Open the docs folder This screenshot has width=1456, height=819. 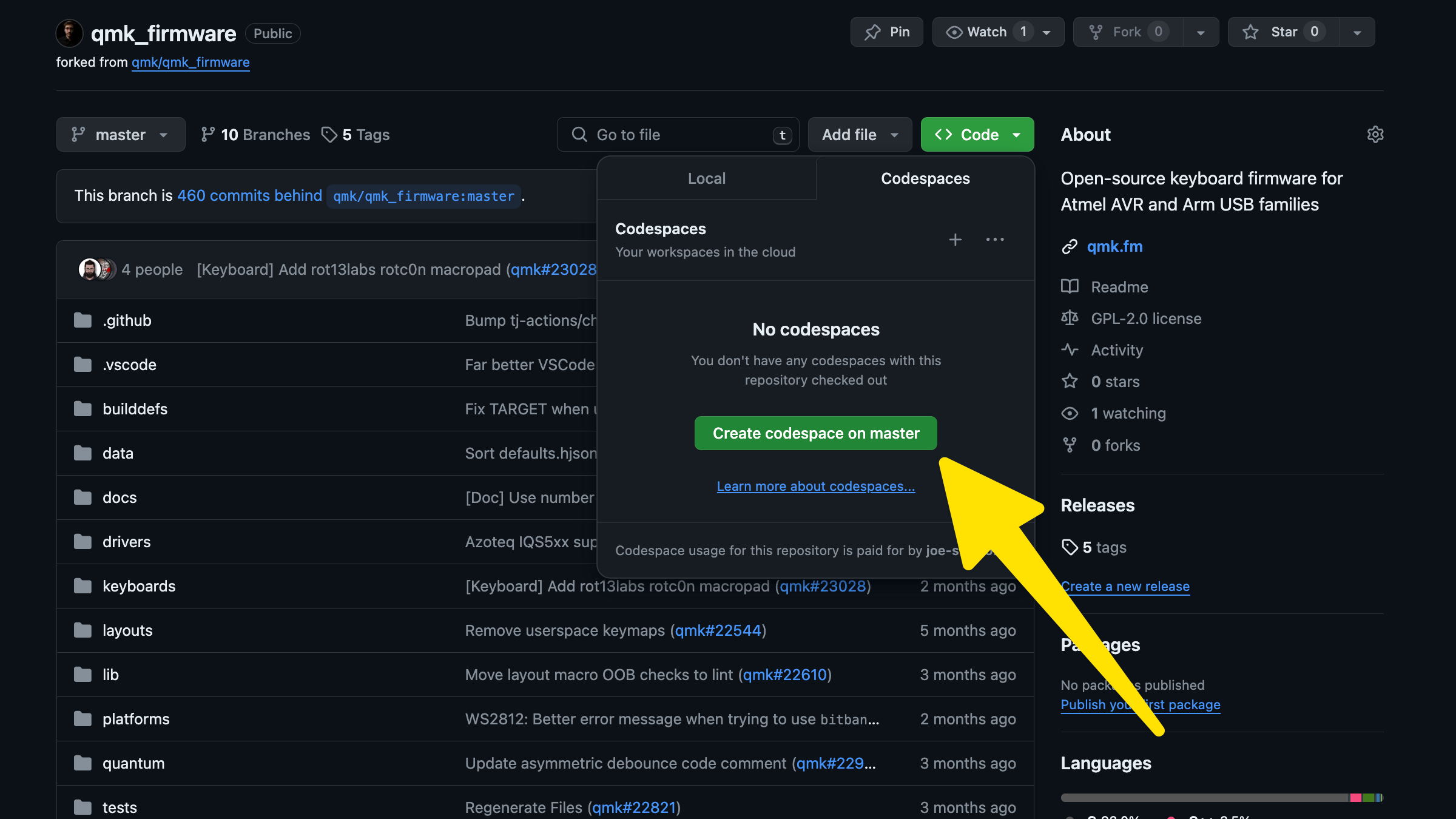coord(120,497)
